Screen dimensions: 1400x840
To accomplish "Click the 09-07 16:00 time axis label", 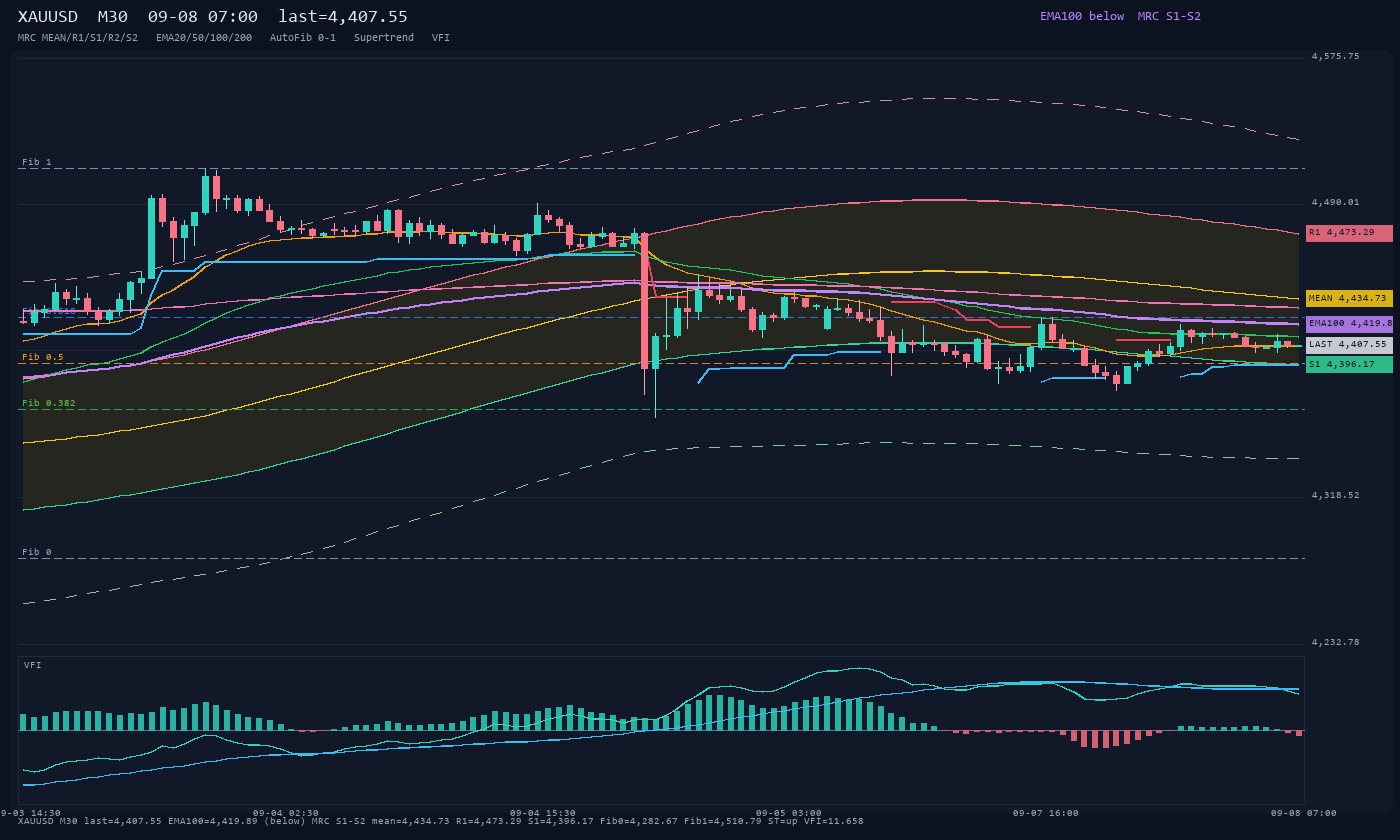I will tap(1046, 813).
